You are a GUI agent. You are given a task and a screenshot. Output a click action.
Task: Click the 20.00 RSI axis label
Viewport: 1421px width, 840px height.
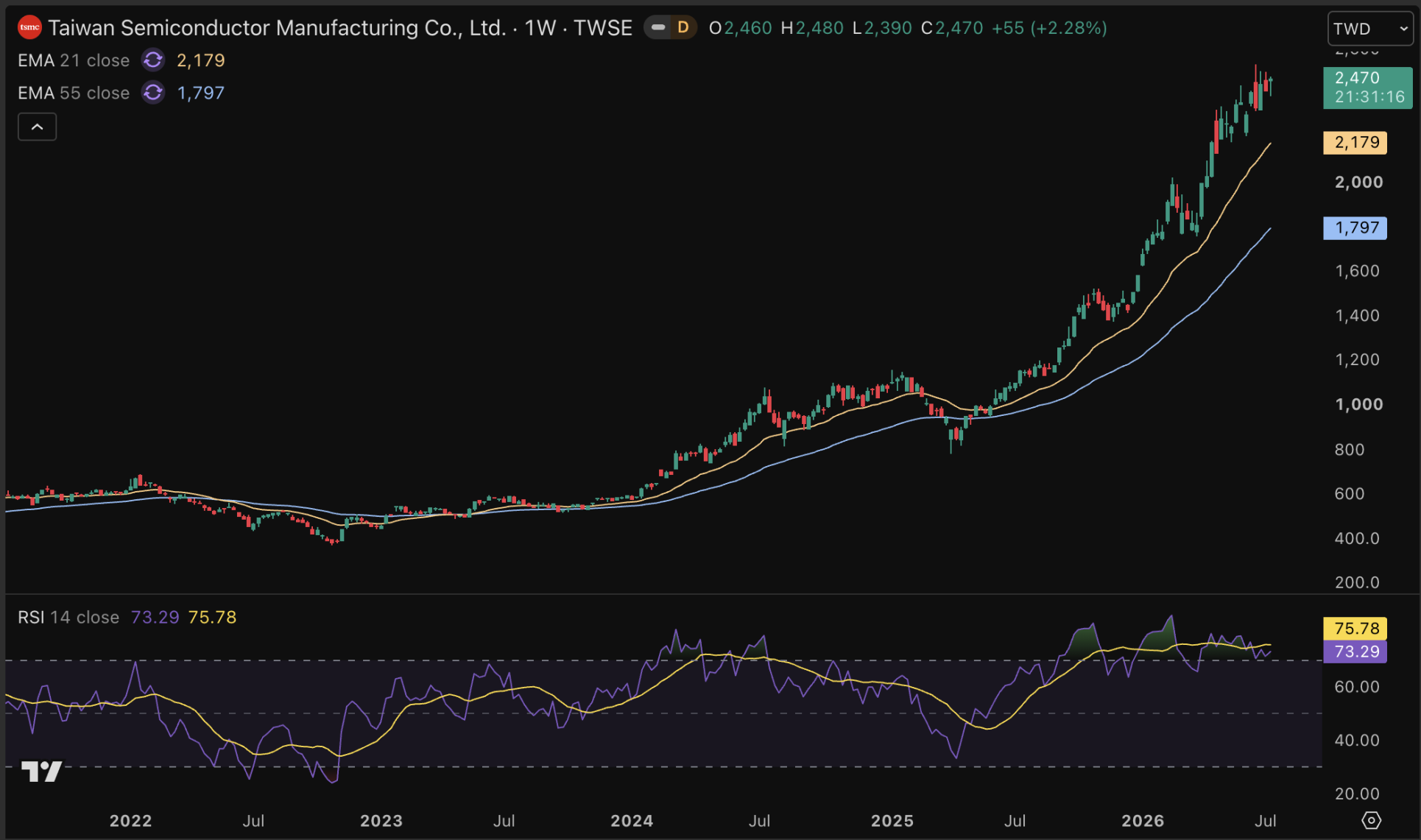point(1358,794)
